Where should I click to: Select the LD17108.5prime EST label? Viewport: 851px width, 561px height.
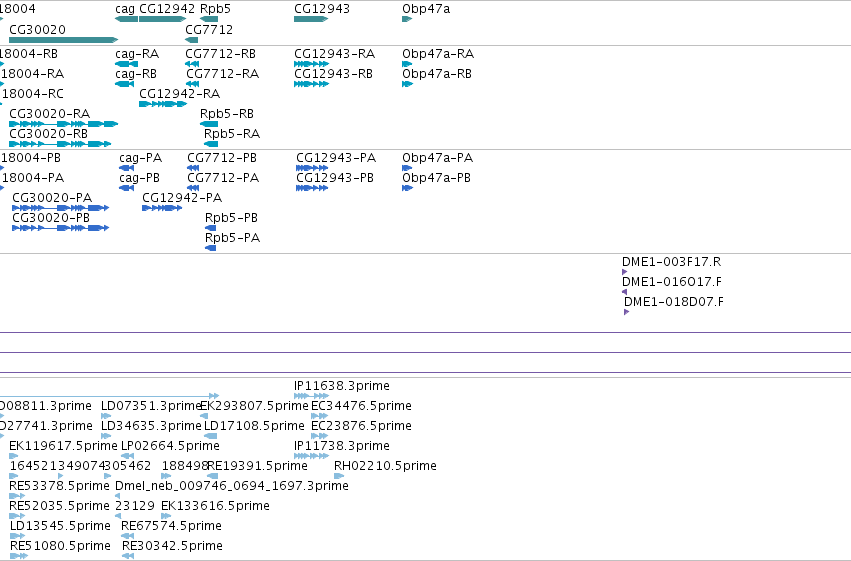255,426
